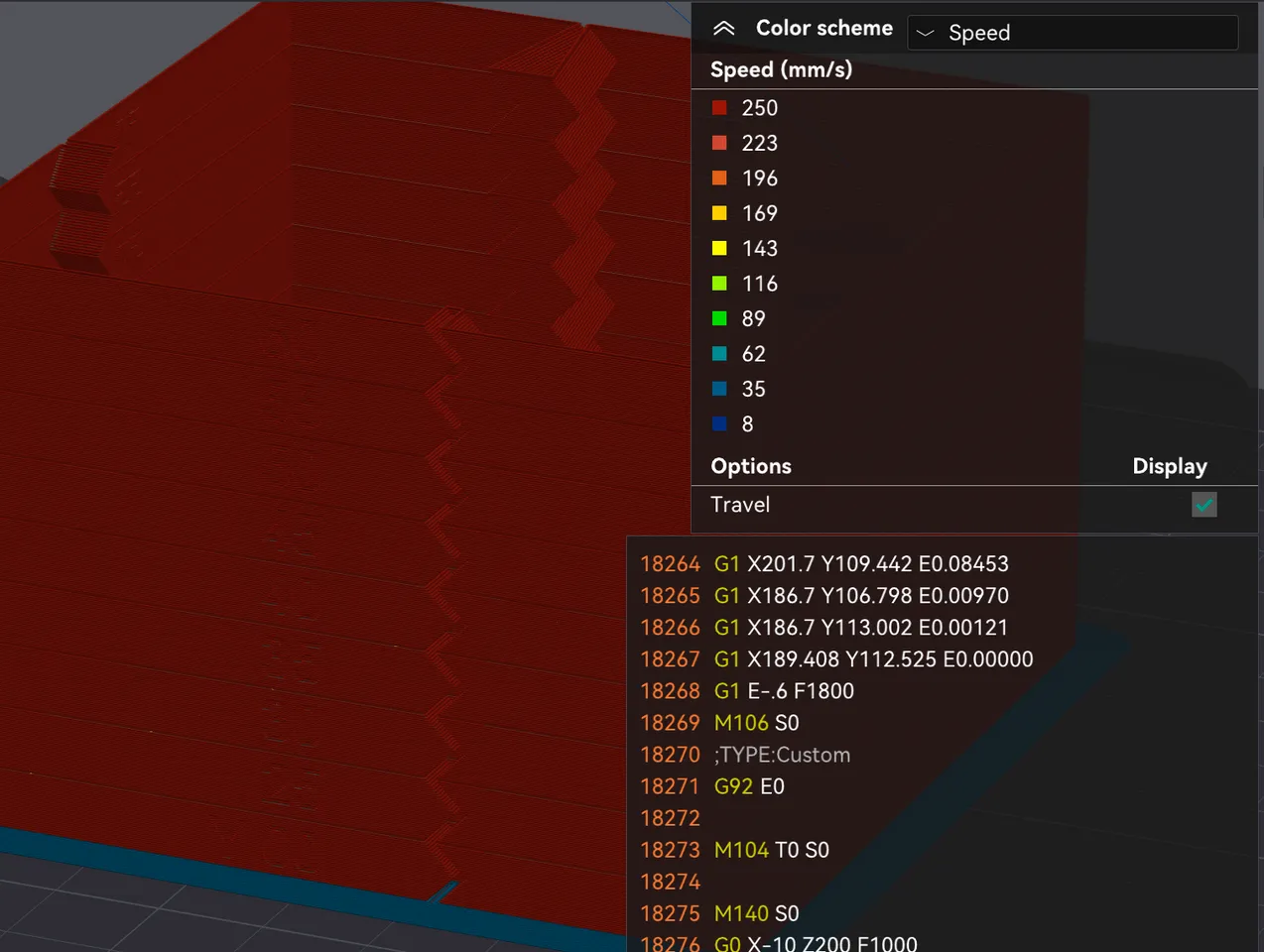The image size is (1264, 952).
Task: Open the color scheme Speed dropdown
Action: (1072, 32)
